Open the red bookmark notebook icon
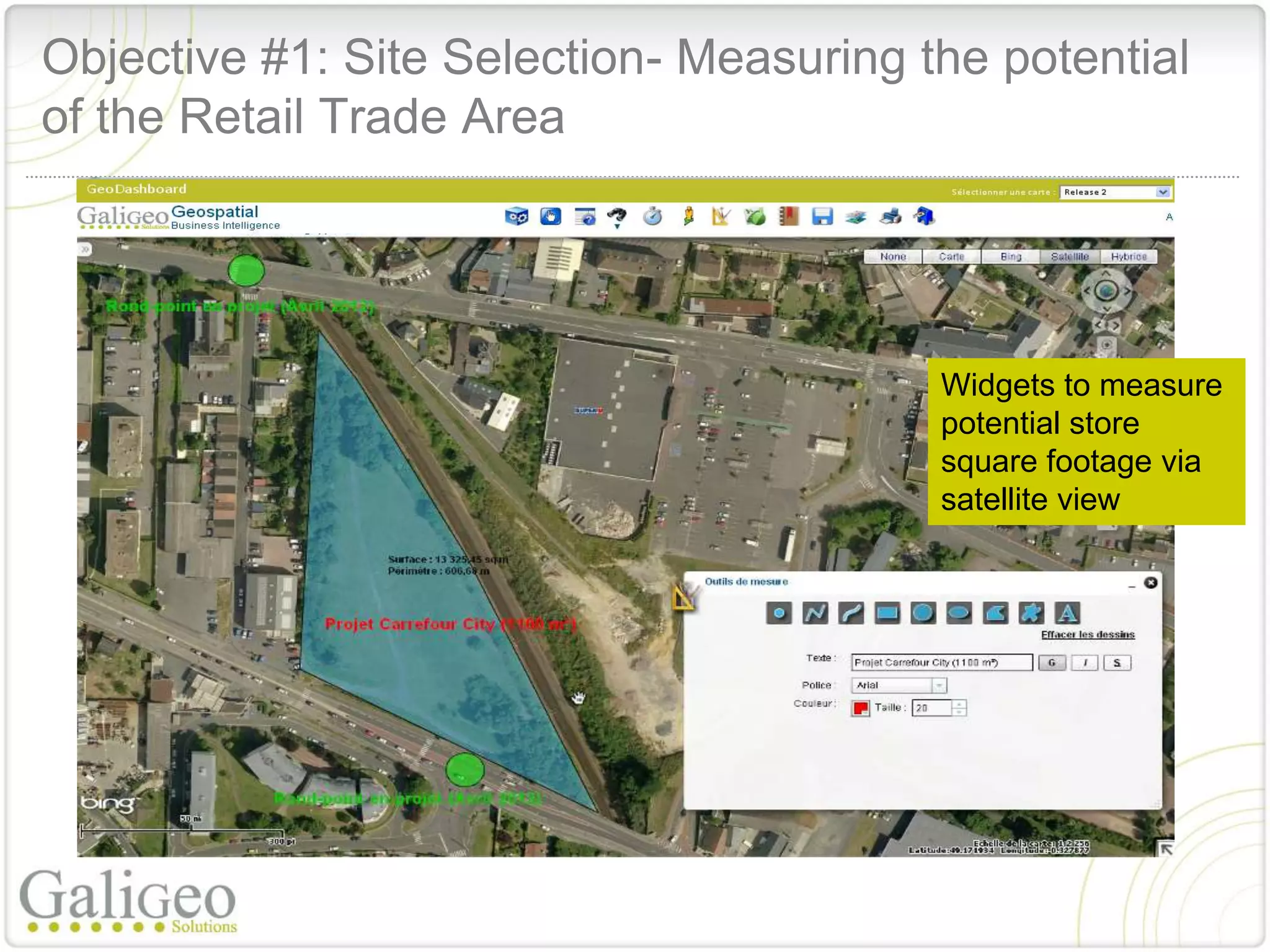This screenshot has height=952, width=1270. (x=788, y=216)
